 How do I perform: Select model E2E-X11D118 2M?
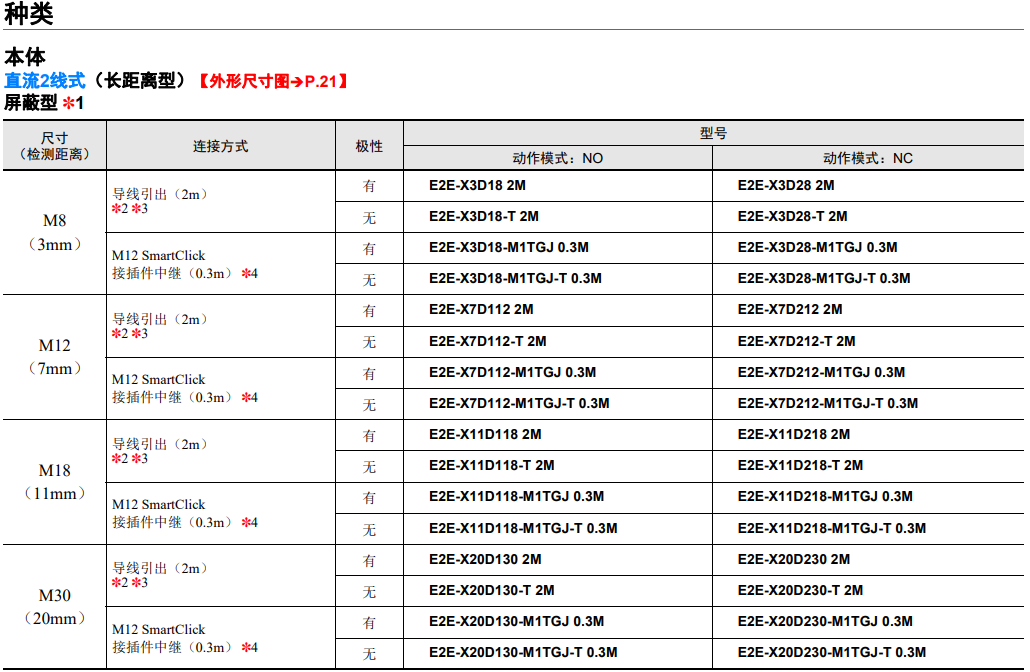485,434
